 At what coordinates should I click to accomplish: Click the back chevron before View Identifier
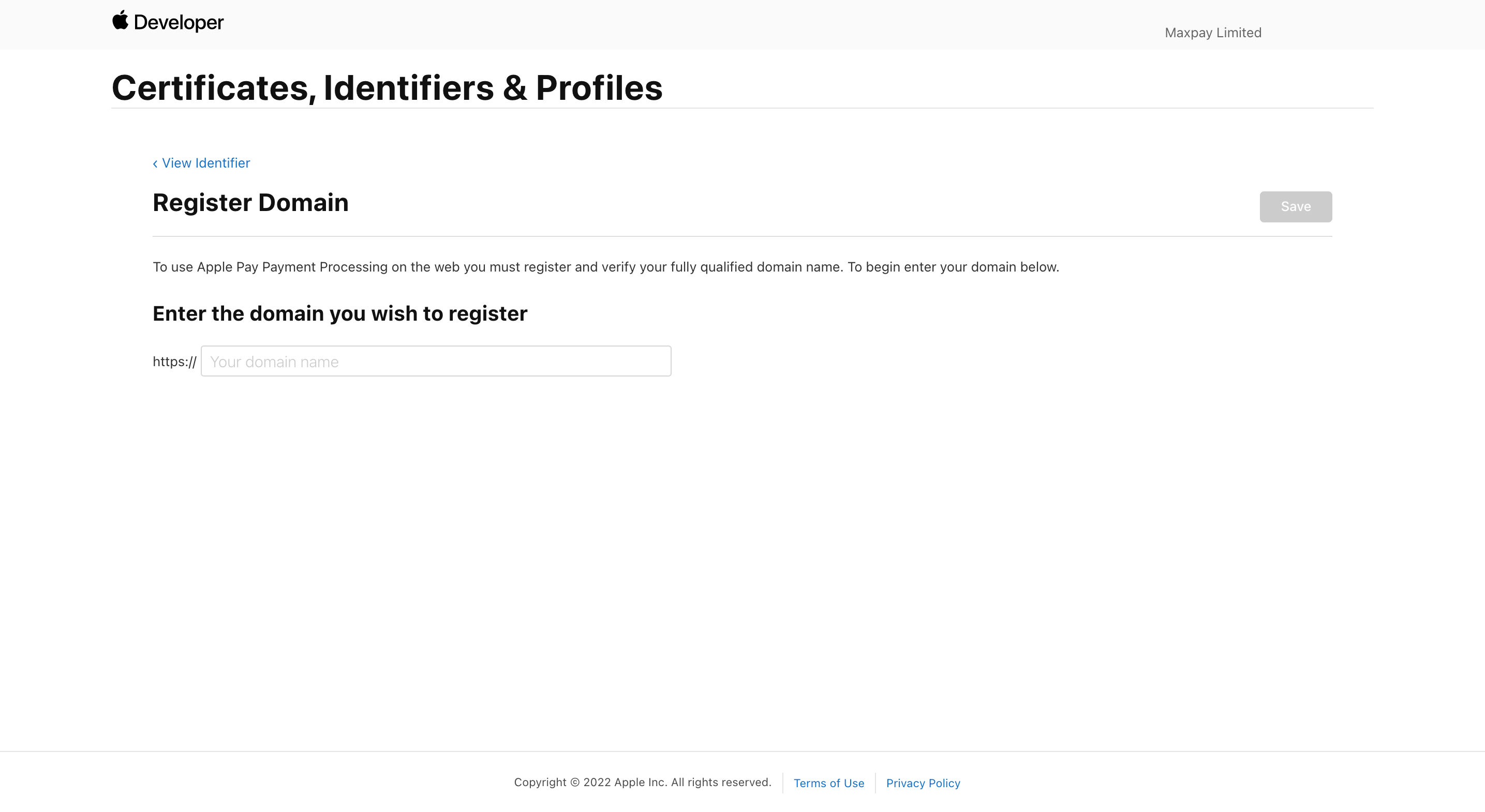(x=155, y=163)
